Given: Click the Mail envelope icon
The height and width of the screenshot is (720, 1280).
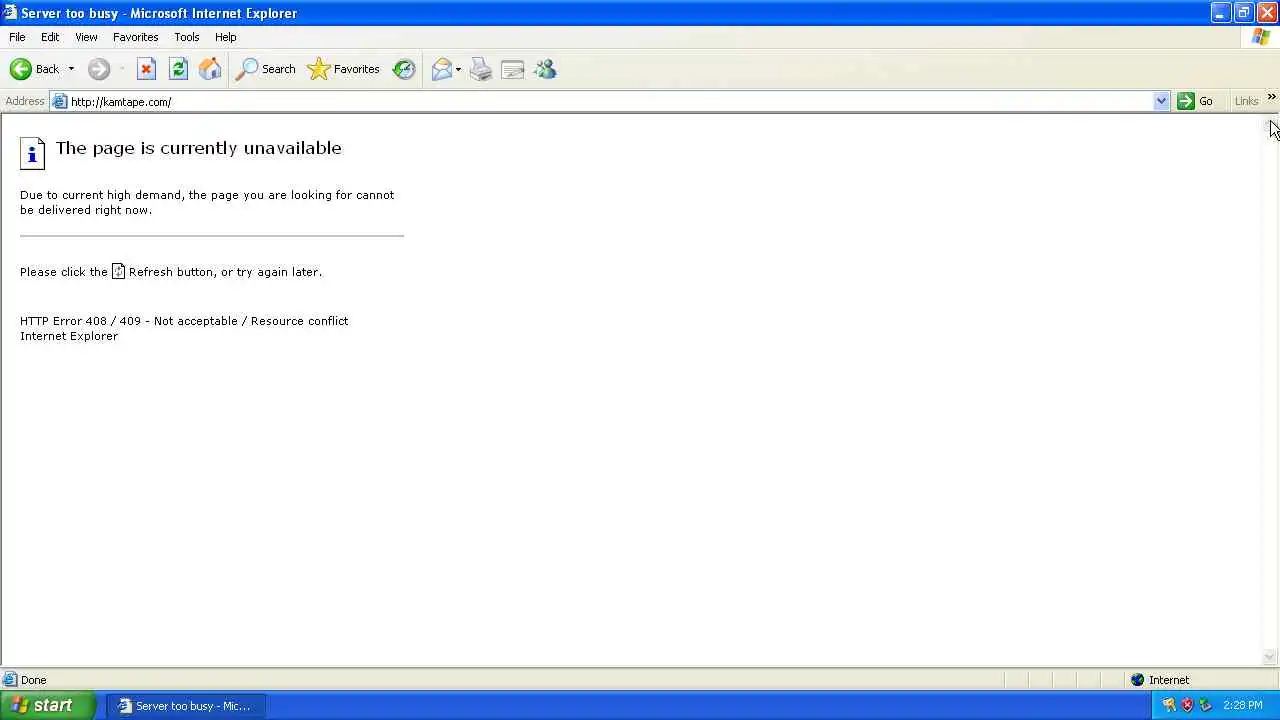Looking at the screenshot, I should (441, 69).
